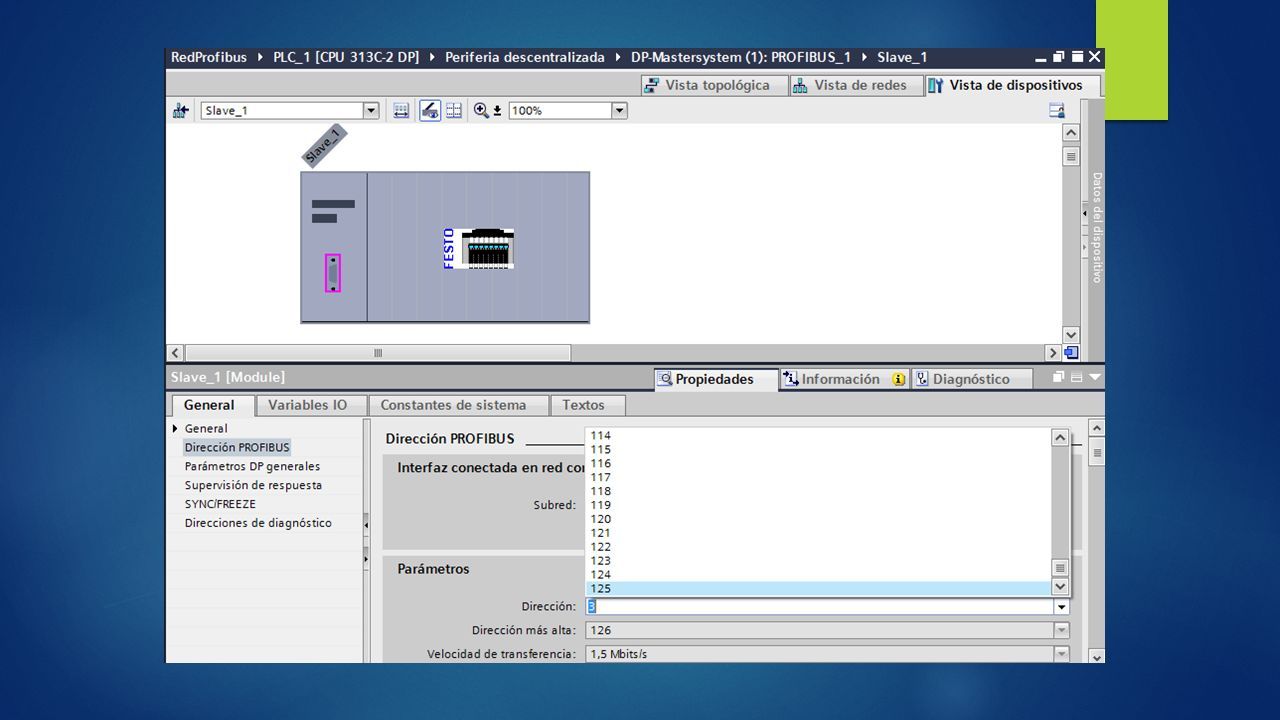Click the device view settings icon in the toolbar
The image size is (1280, 720).
point(1057,111)
